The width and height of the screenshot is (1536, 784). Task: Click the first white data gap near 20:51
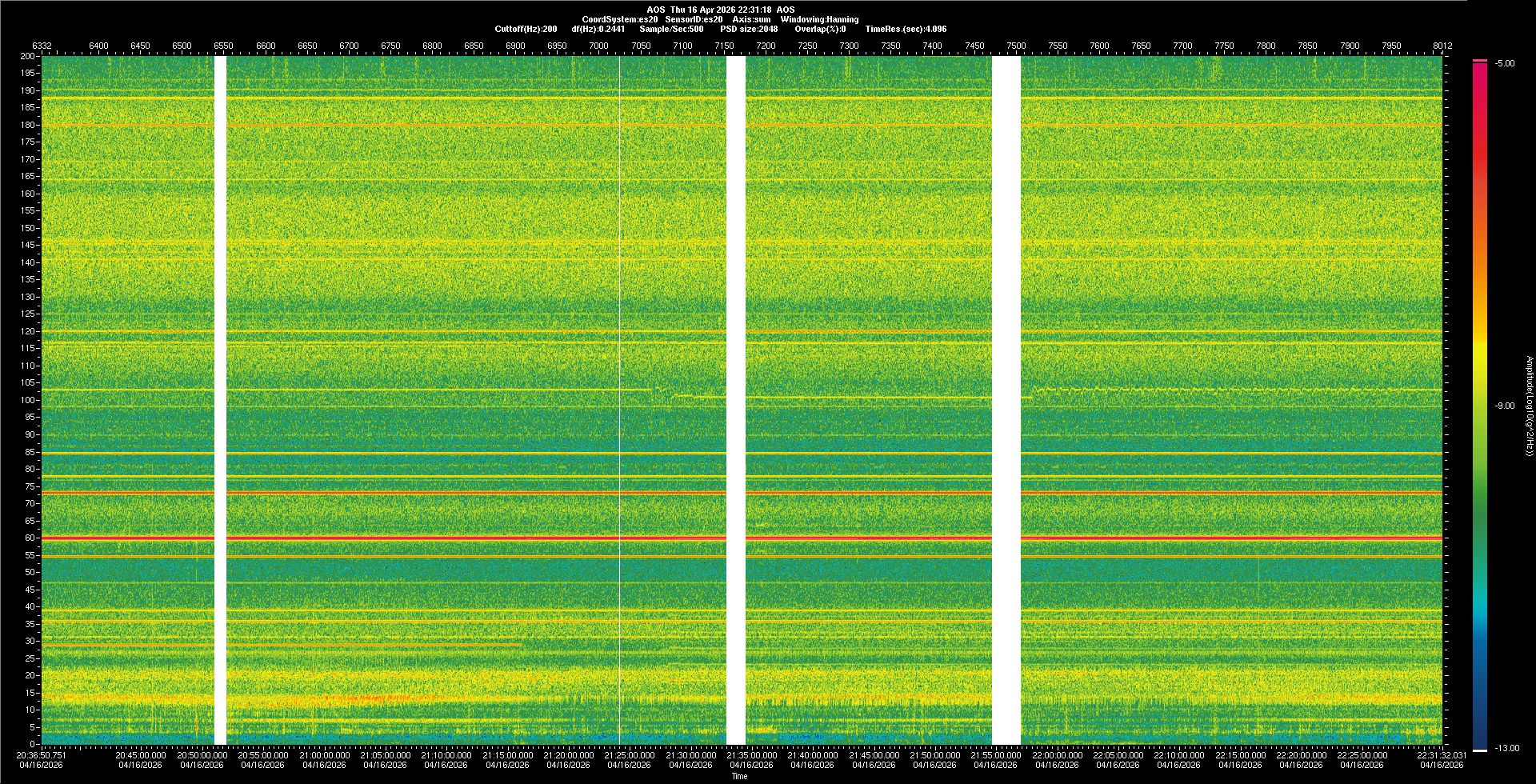[x=220, y=400]
